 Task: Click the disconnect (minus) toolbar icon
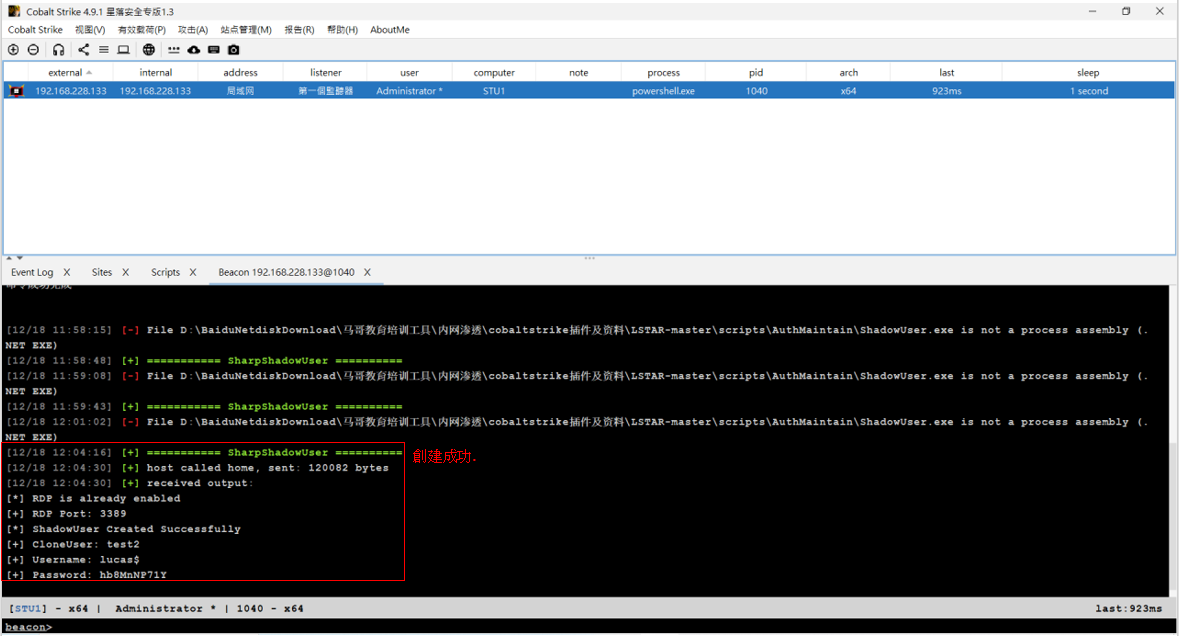[x=33, y=50]
